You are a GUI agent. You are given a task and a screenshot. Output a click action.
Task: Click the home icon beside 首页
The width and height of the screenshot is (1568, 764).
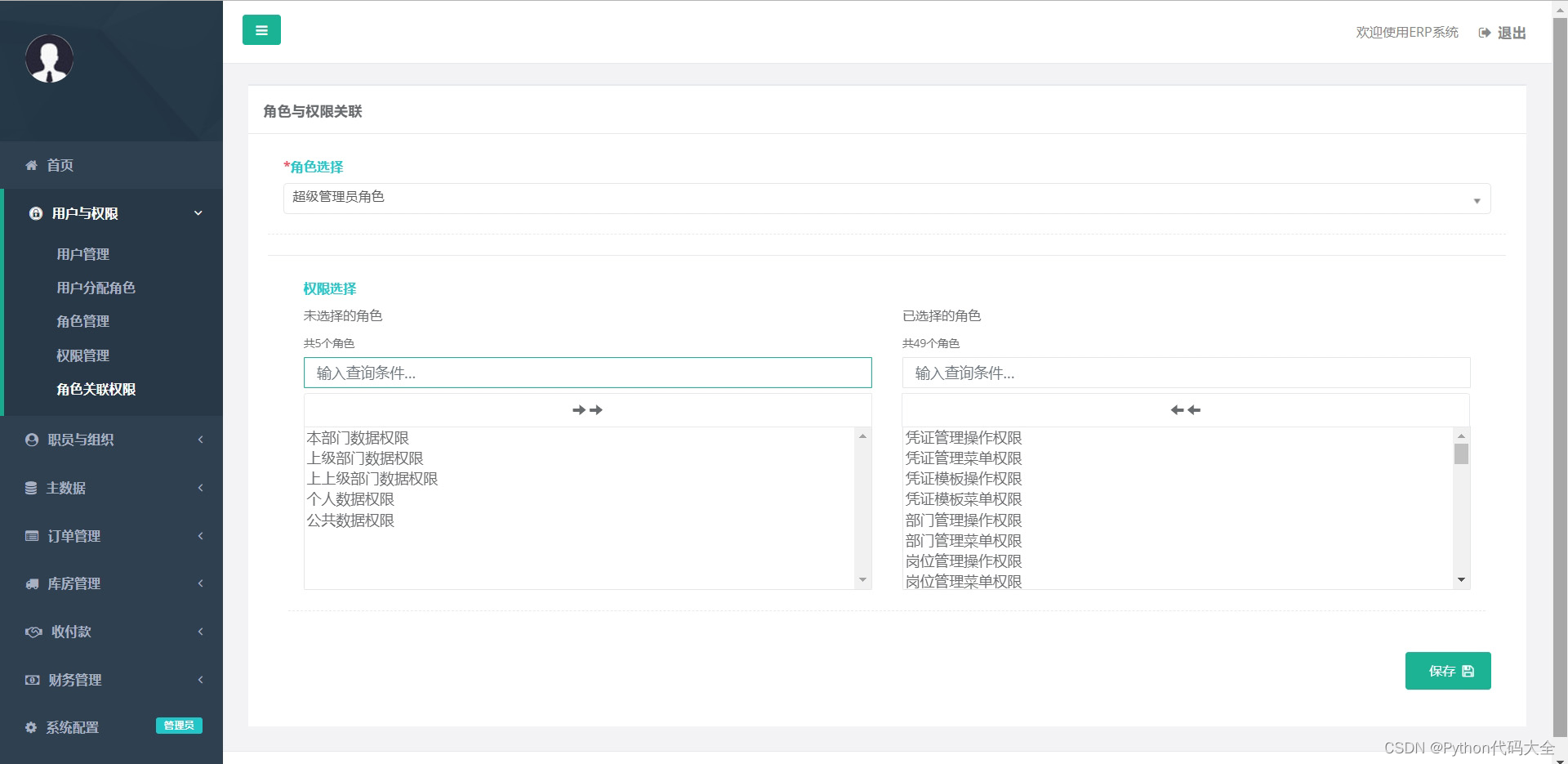pyautogui.click(x=31, y=165)
